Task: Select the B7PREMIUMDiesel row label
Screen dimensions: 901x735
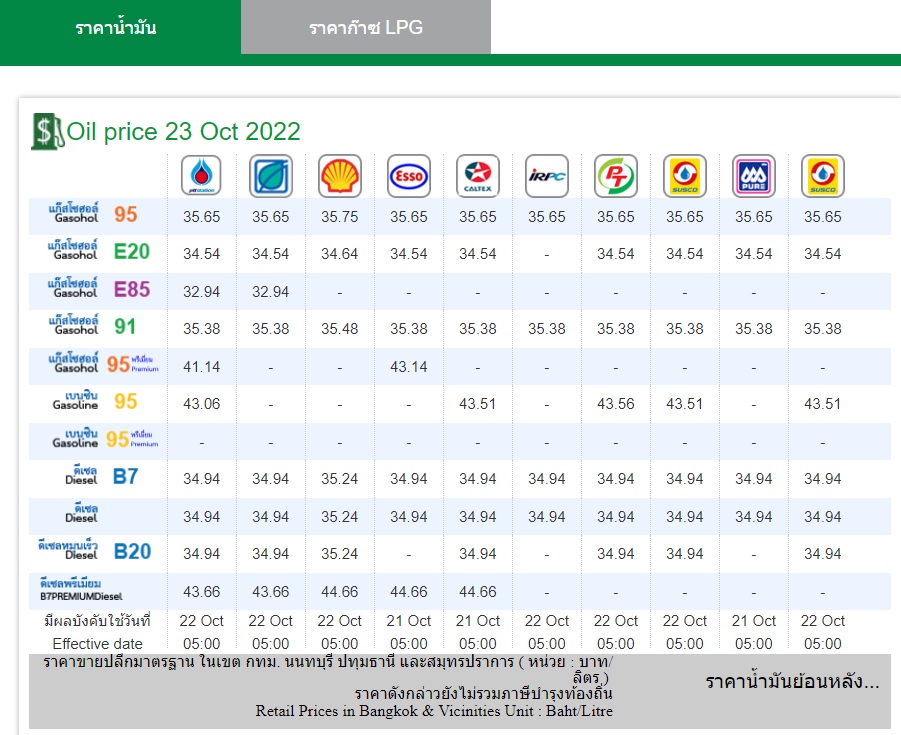Action: [81, 590]
